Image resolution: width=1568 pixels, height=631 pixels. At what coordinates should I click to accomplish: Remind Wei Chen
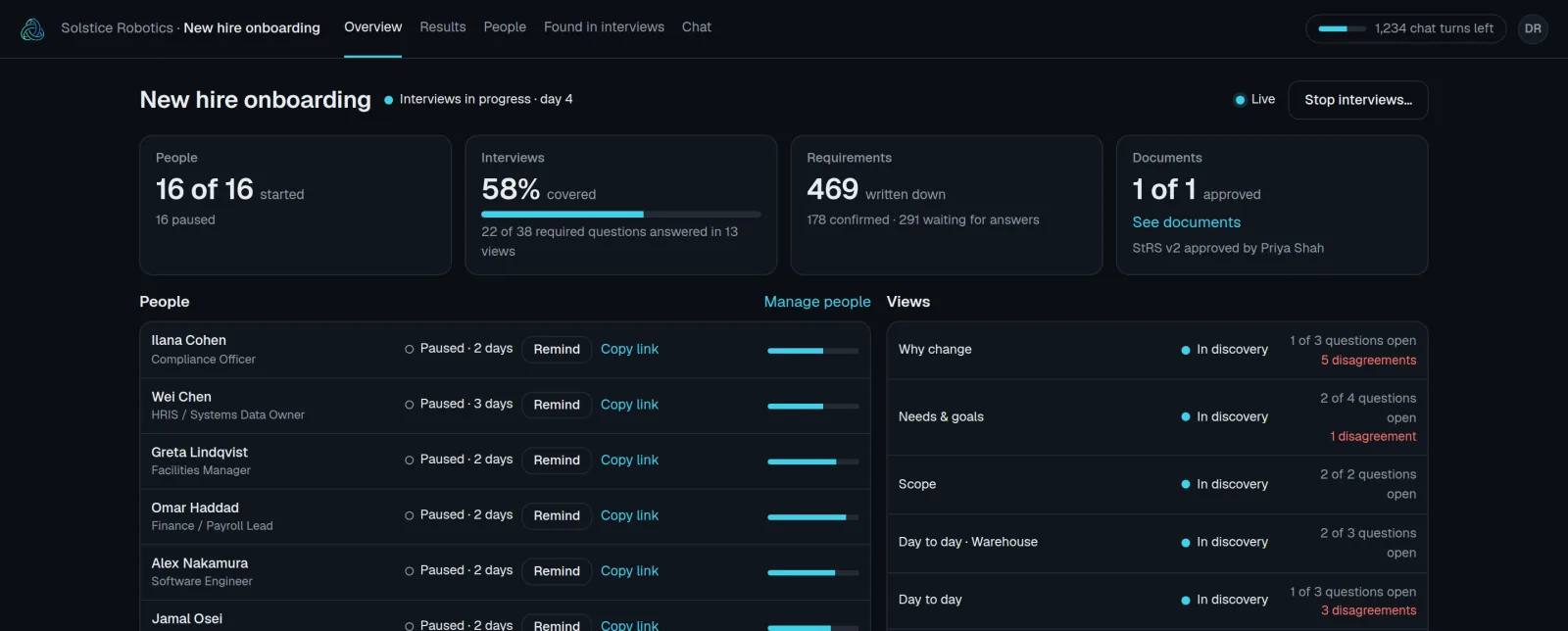click(x=557, y=405)
